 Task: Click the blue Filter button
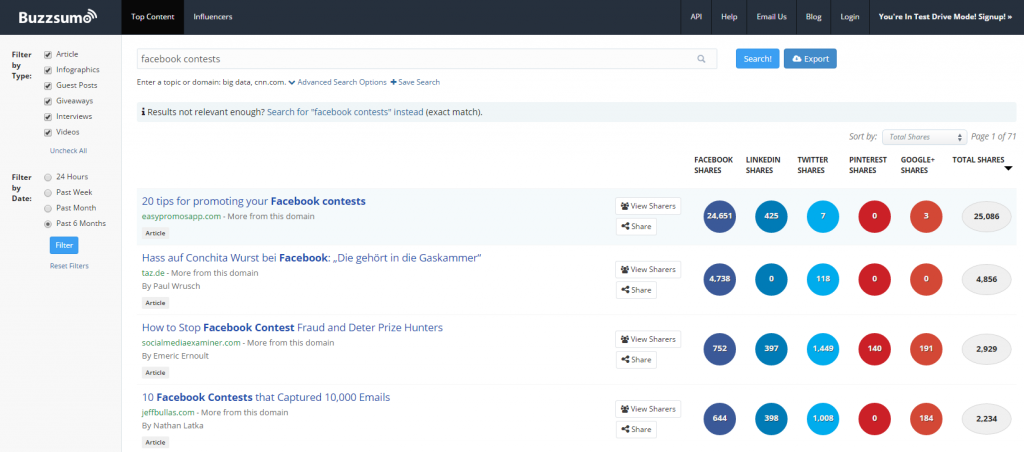click(x=64, y=245)
